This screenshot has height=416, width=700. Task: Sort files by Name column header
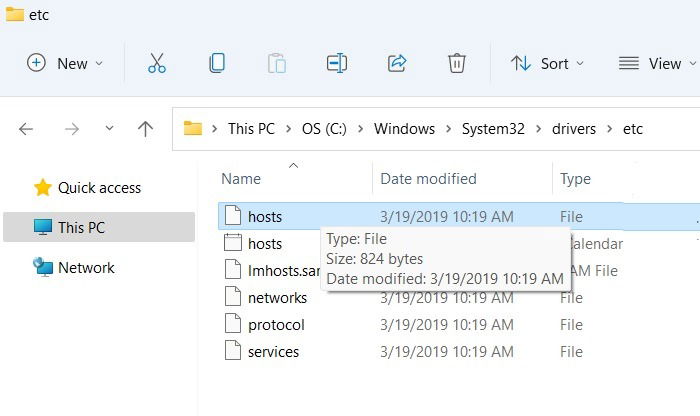[241, 179]
